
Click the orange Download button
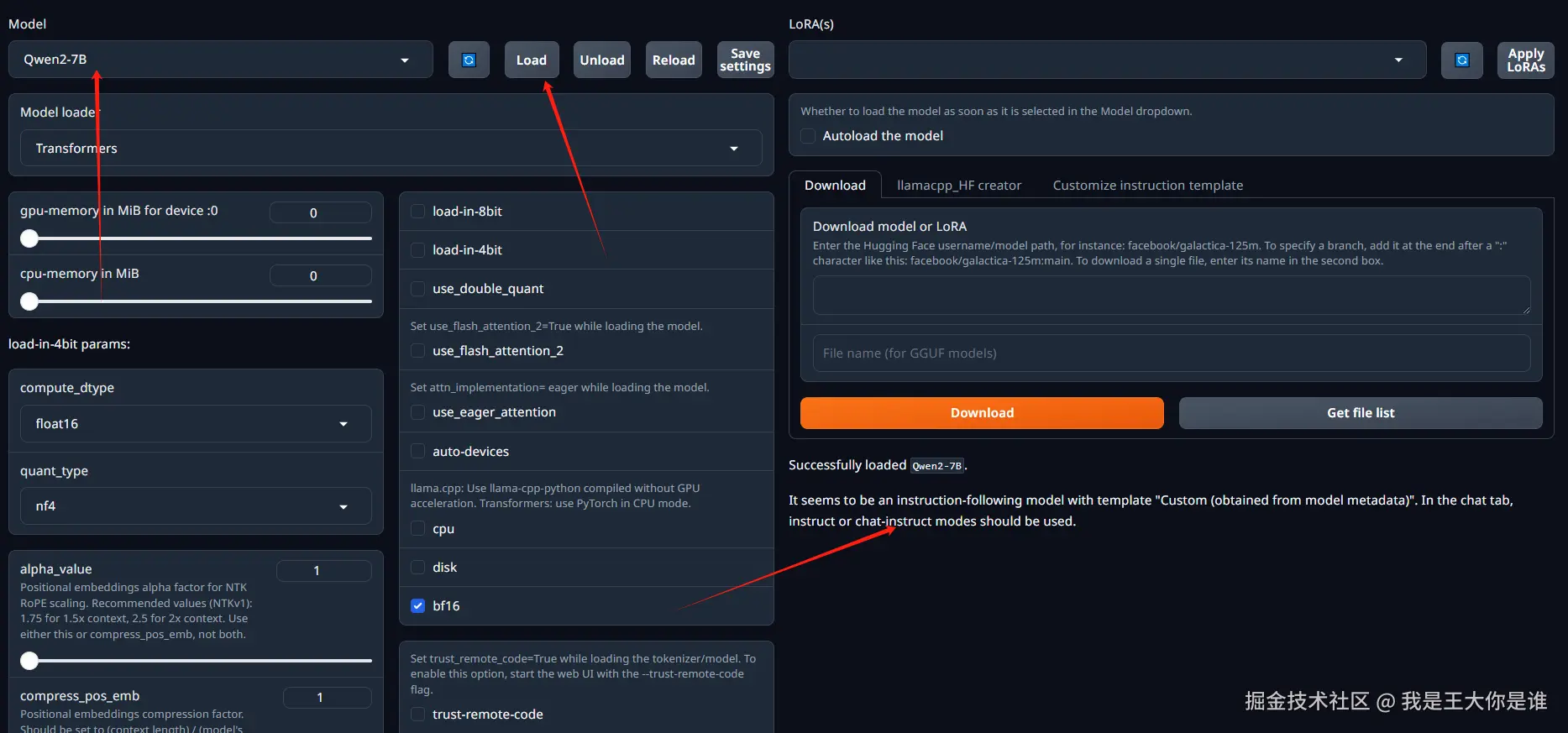pos(982,413)
